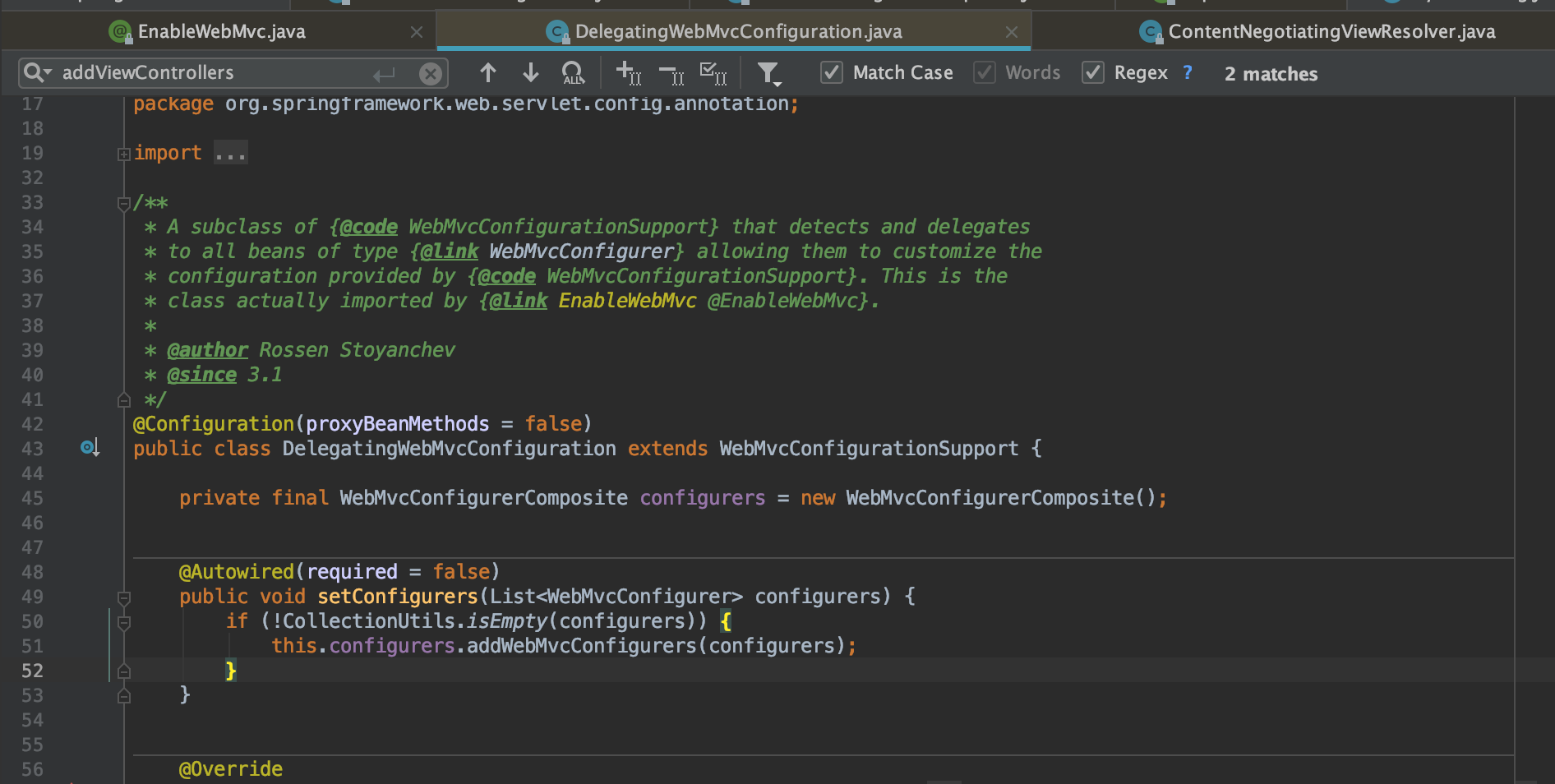The height and width of the screenshot is (784, 1555).
Task: Click the '2 matches' result count
Action: click(x=1271, y=74)
